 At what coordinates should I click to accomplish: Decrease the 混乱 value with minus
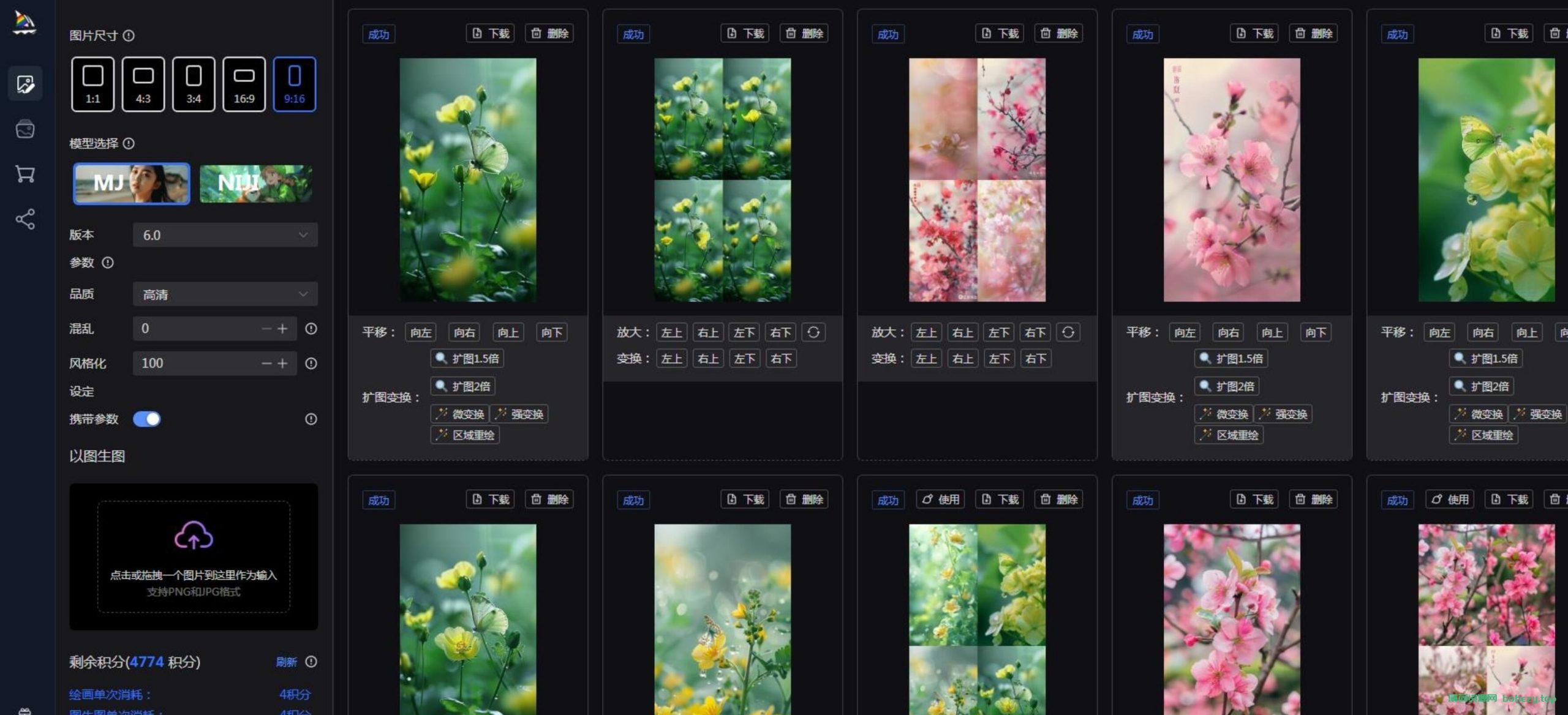(x=266, y=329)
